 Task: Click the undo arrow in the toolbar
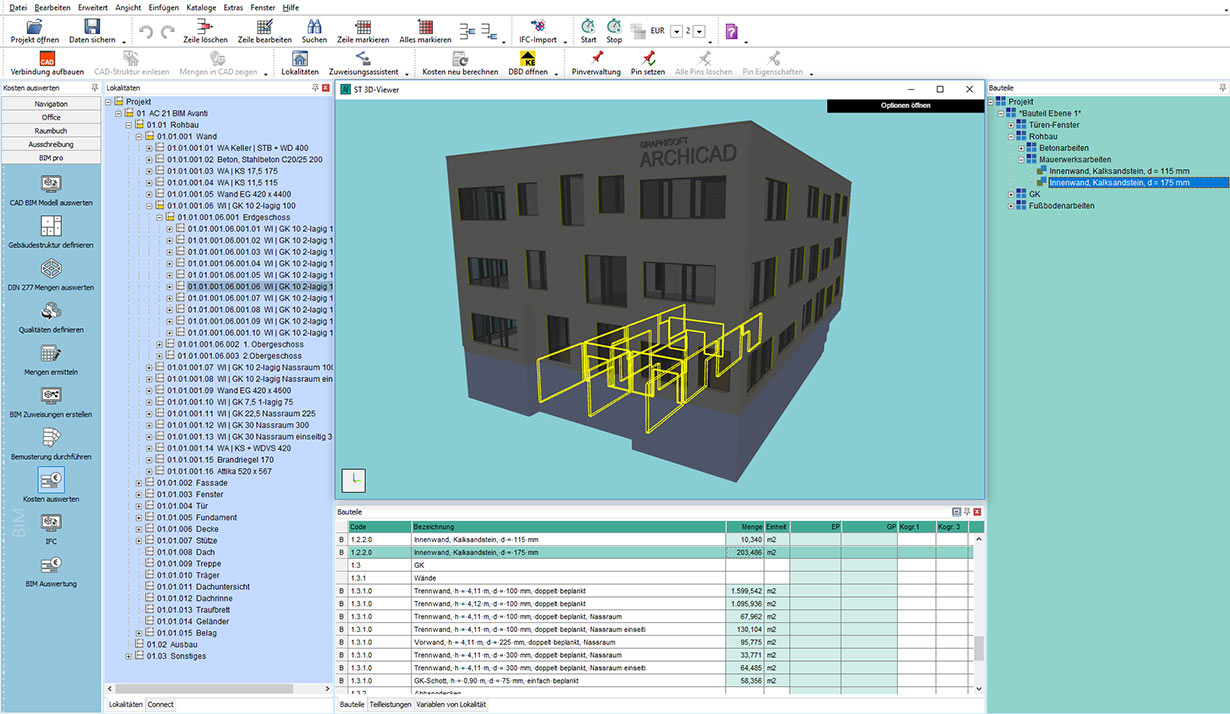146,32
